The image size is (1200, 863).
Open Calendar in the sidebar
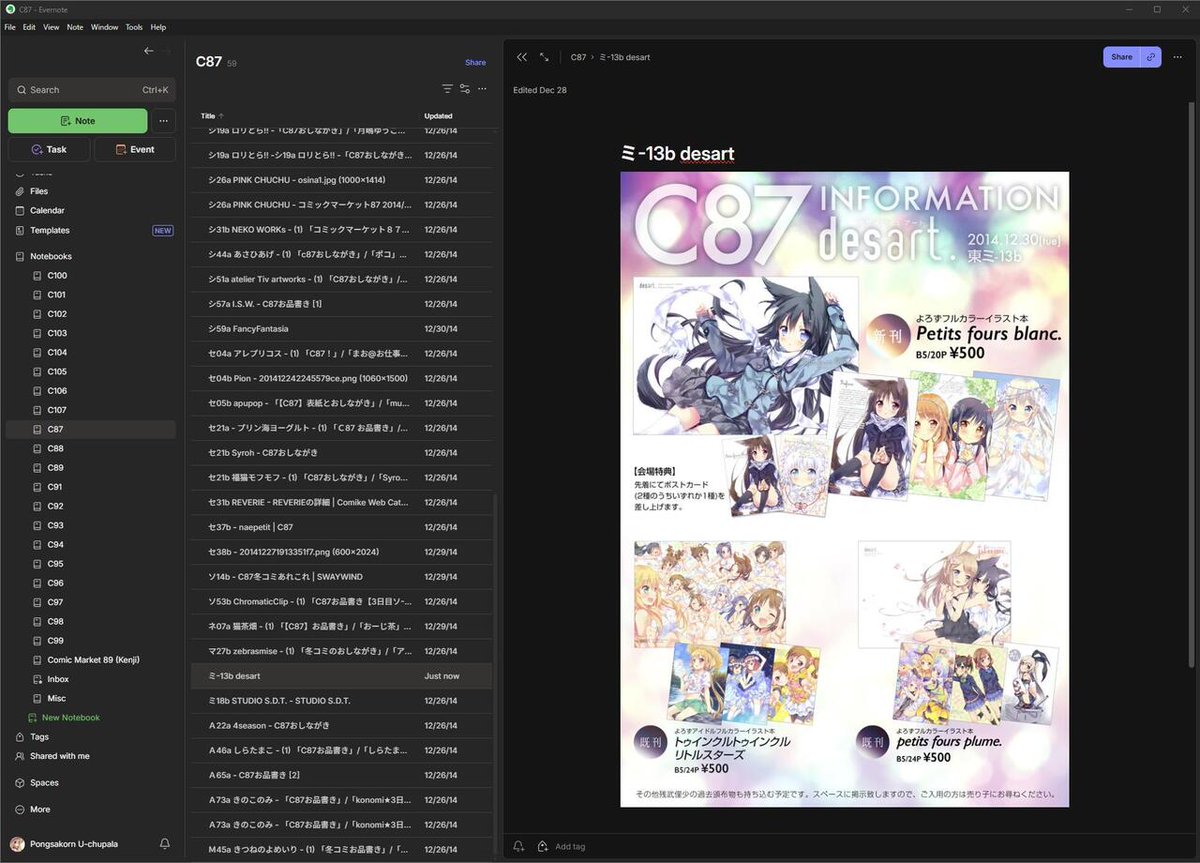pyautogui.click(x=47, y=210)
